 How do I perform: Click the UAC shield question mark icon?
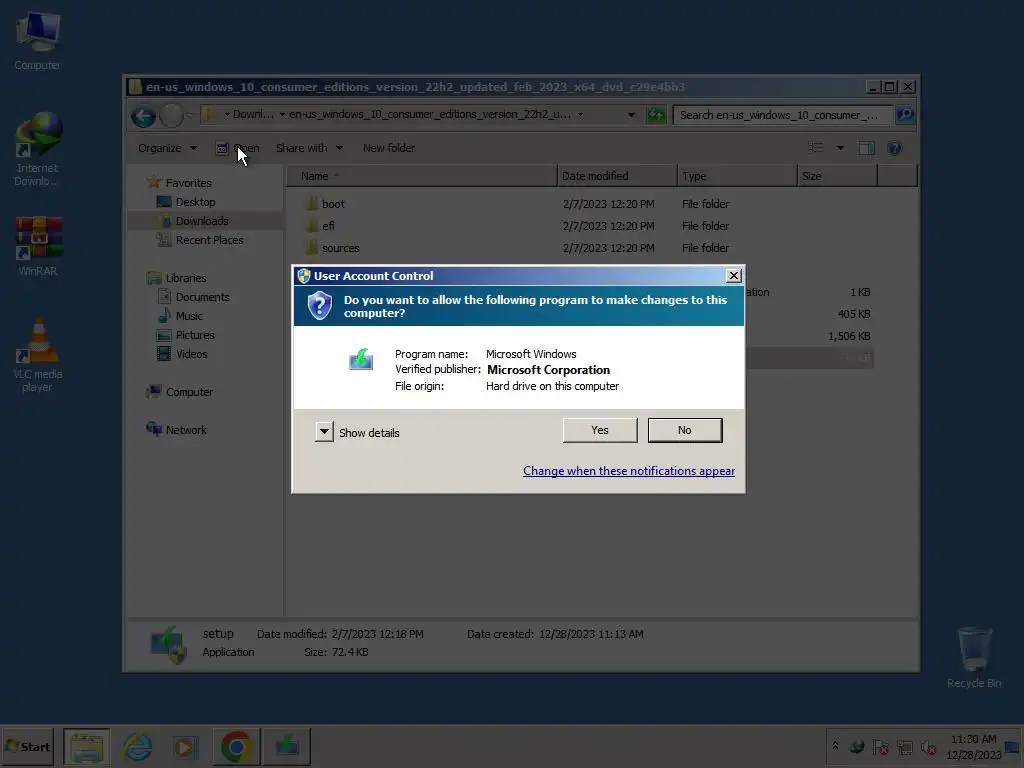click(x=320, y=306)
